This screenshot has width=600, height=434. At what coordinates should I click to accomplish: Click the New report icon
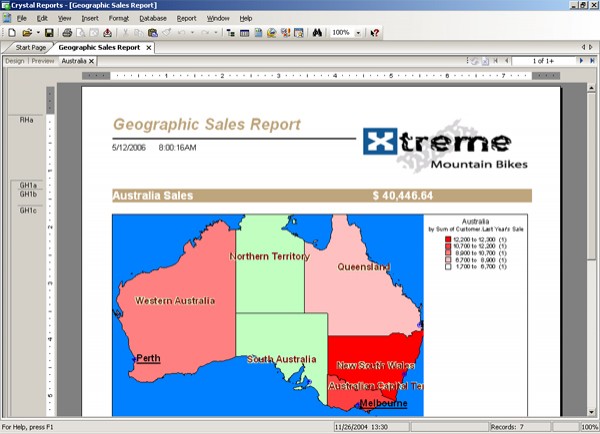[12, 33]
